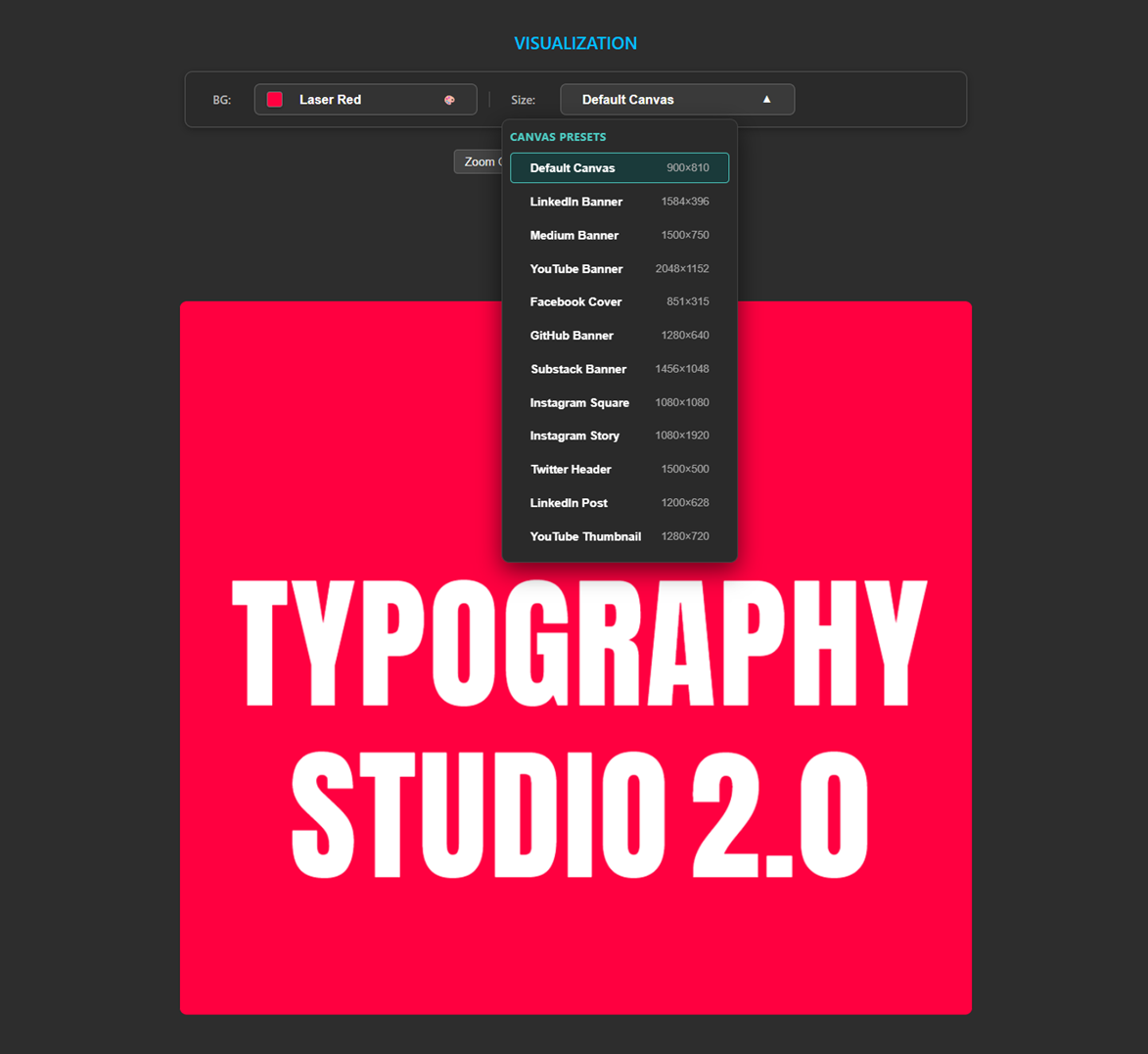Choose Facebook Cover canvas size
The image size is (1148, 1054).
click(619, 301)
